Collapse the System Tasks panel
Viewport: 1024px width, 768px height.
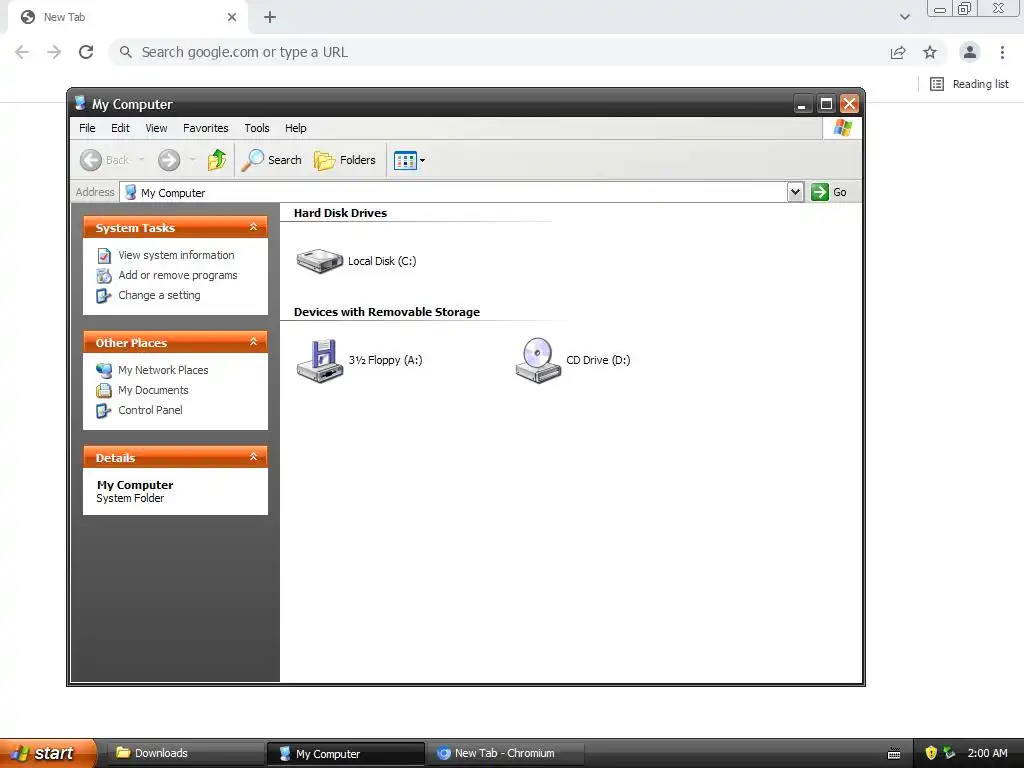253,227
